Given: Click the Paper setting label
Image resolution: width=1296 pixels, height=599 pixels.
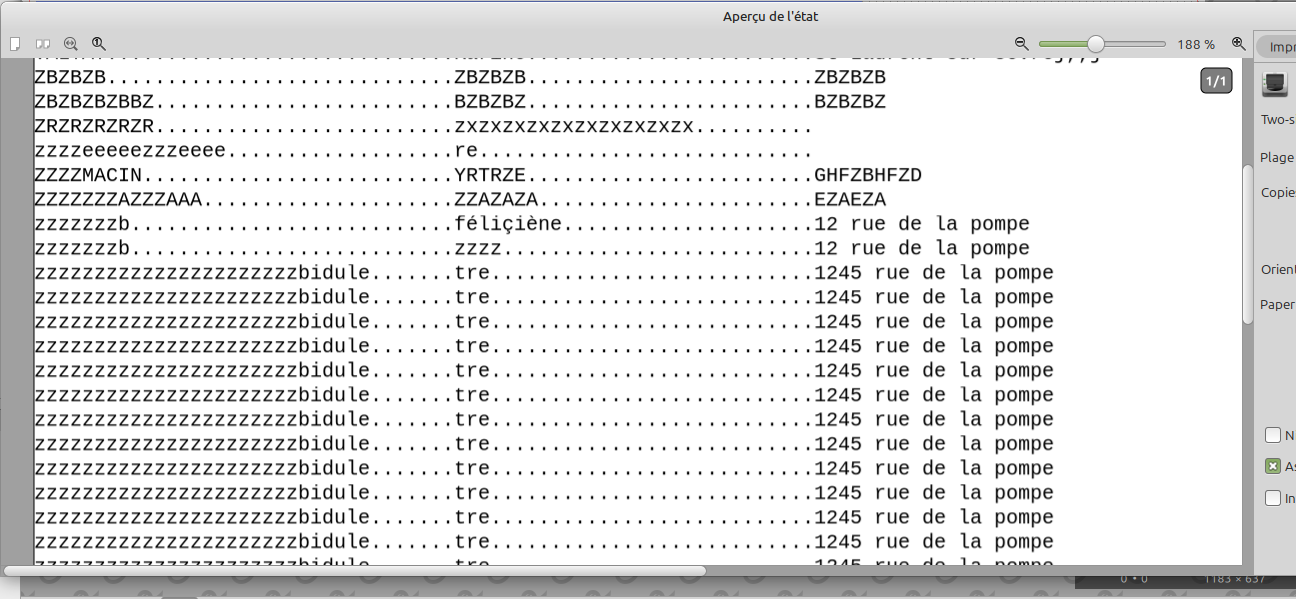Looking at the screenshot, I should click(x=1277, y=305).
